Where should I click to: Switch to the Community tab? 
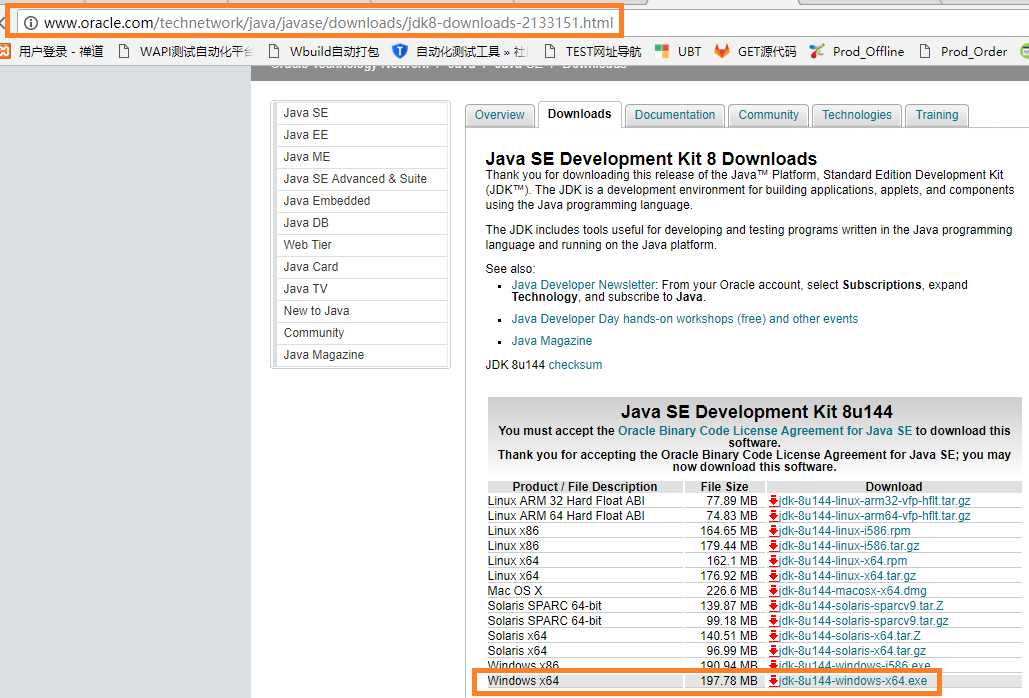[768, 115]
